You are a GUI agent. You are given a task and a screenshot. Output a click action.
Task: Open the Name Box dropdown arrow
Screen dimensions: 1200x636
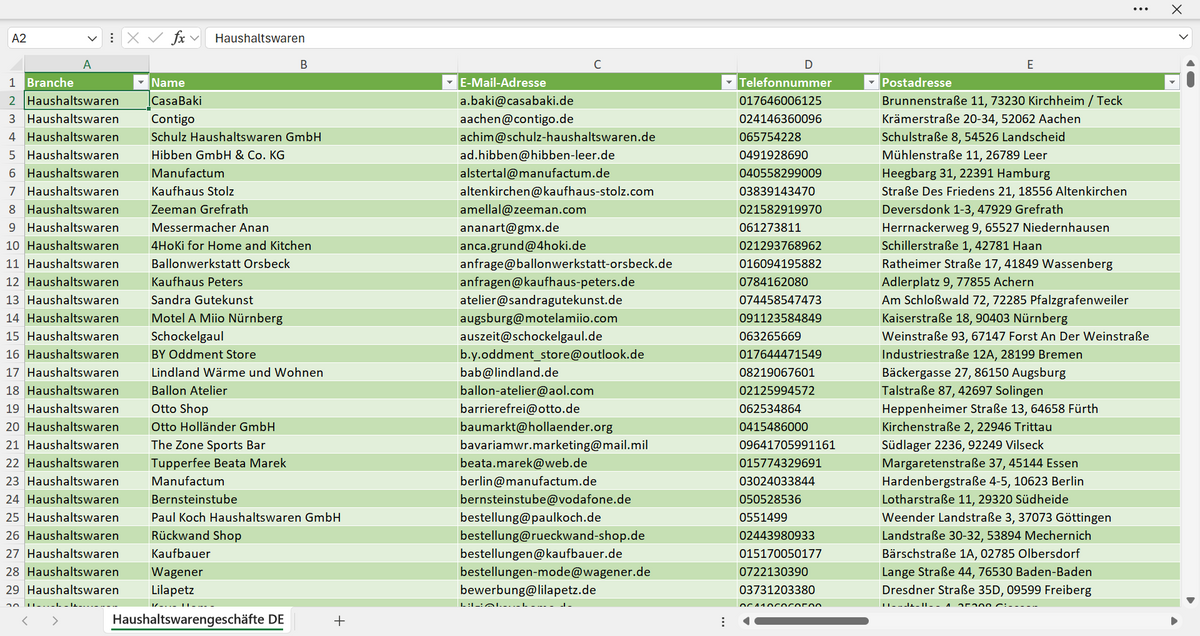[x=93, y=38]
